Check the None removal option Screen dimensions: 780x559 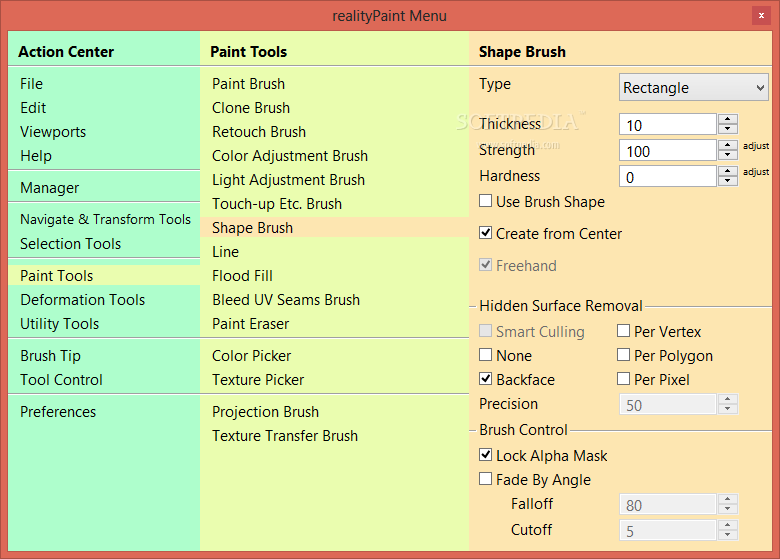pyautogui.click(x=486, y=355)
